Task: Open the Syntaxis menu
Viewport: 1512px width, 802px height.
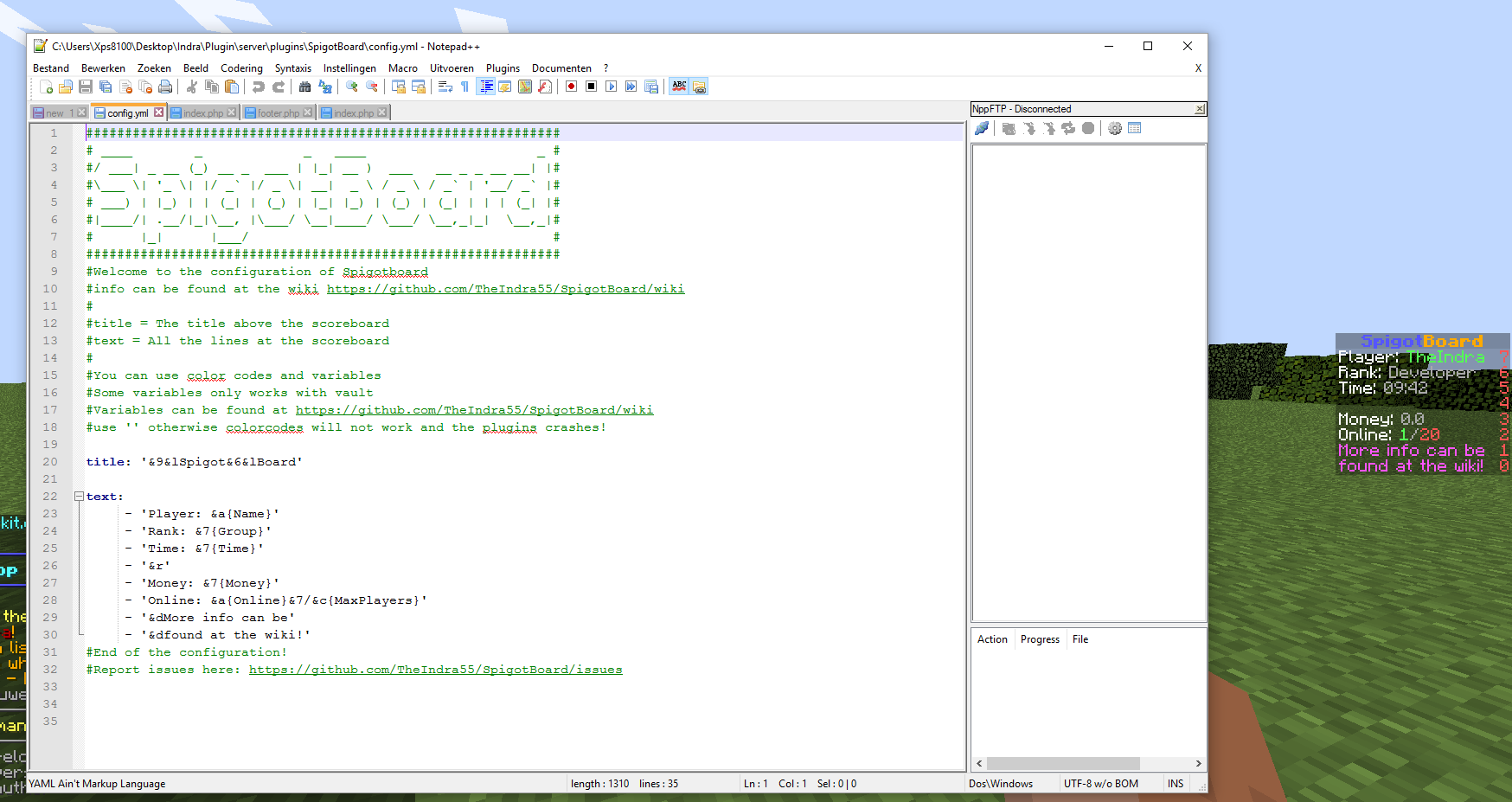Action: 292,68
